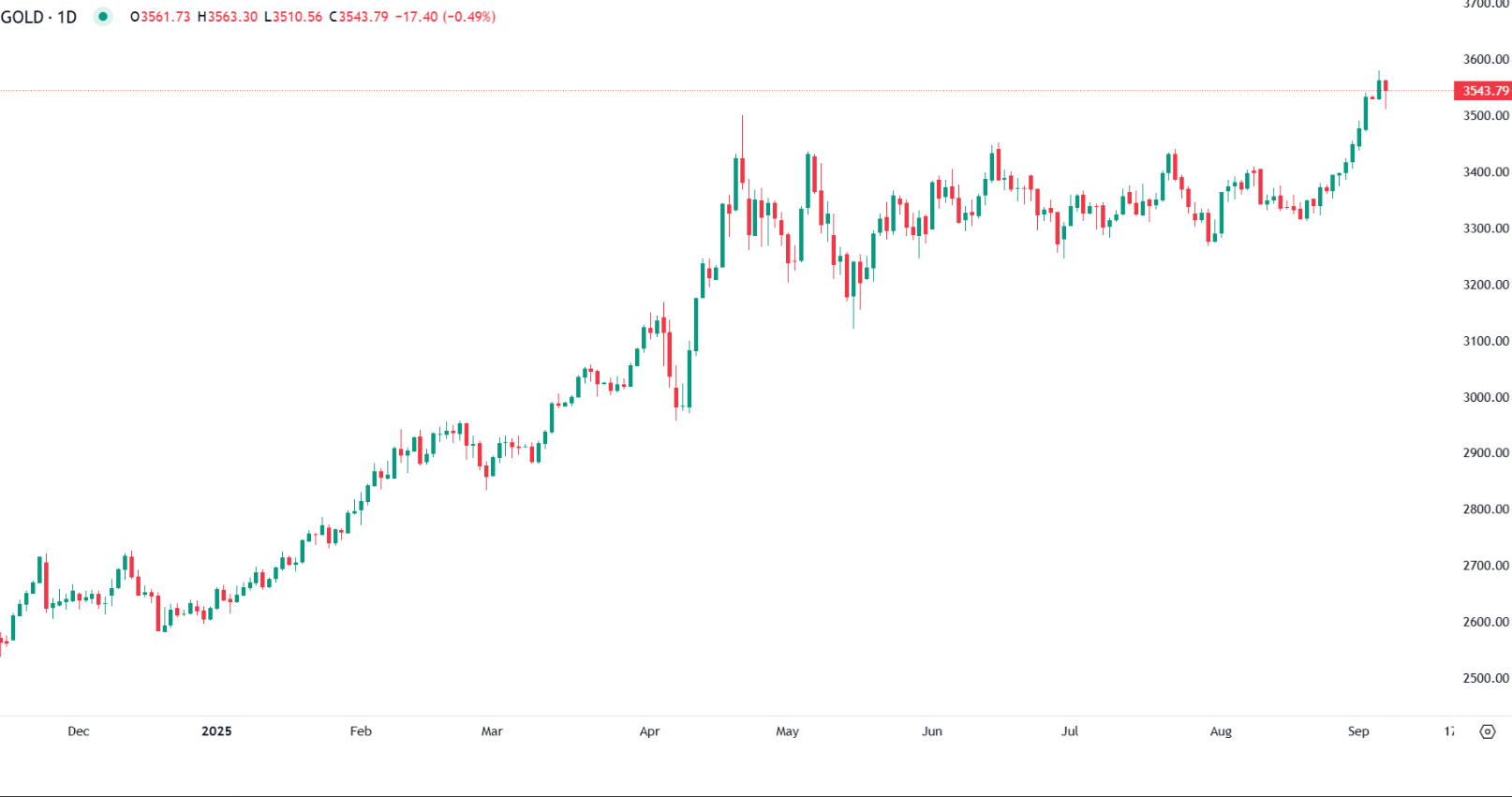This screenshot has width=1512, height=797.
Task: Click the Aug label on time axis
Action: tap(1221, 731)
